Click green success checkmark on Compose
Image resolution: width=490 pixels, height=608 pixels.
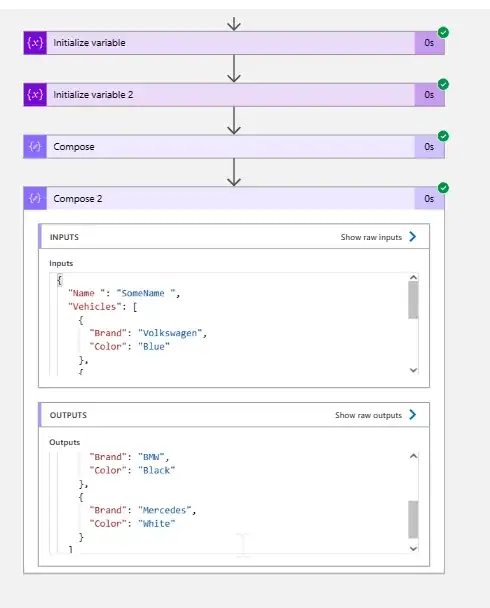[x=443, y=136]
